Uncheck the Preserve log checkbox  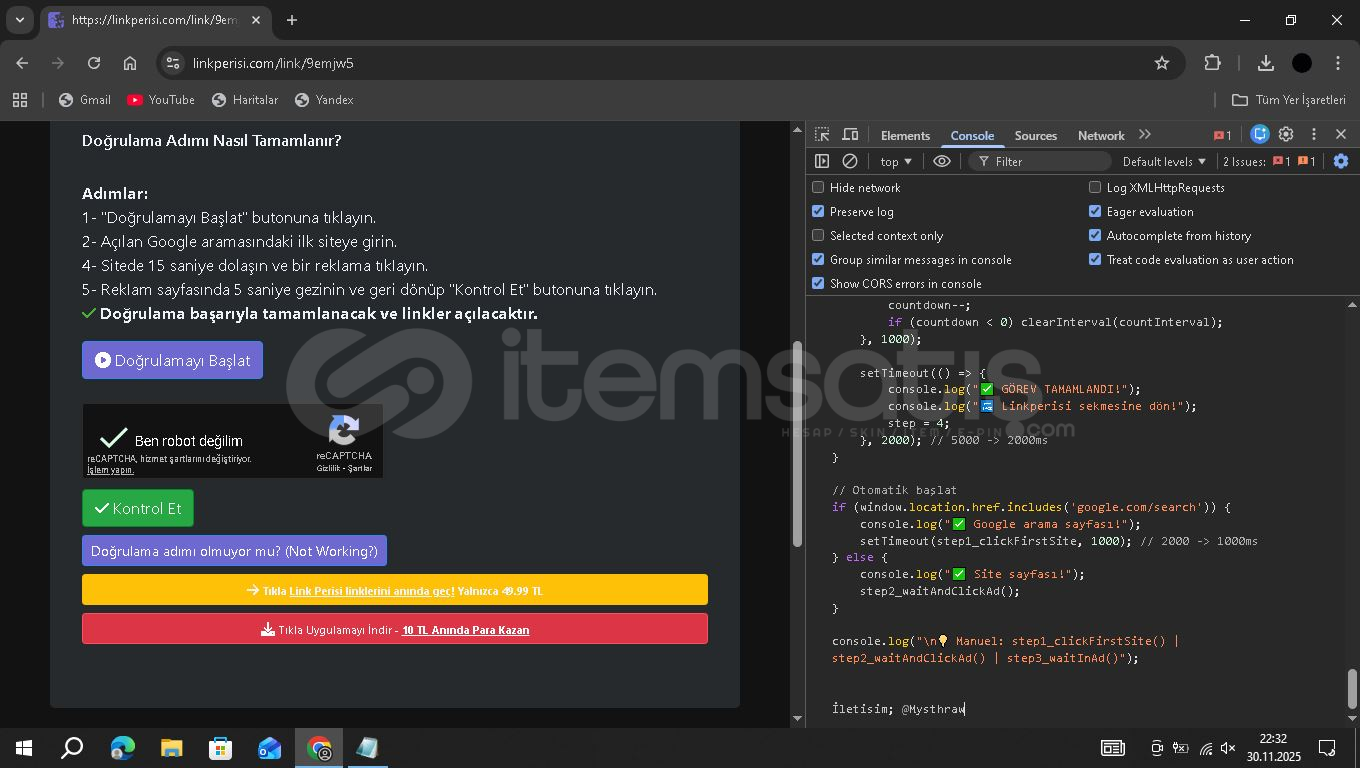pos(818,212)
